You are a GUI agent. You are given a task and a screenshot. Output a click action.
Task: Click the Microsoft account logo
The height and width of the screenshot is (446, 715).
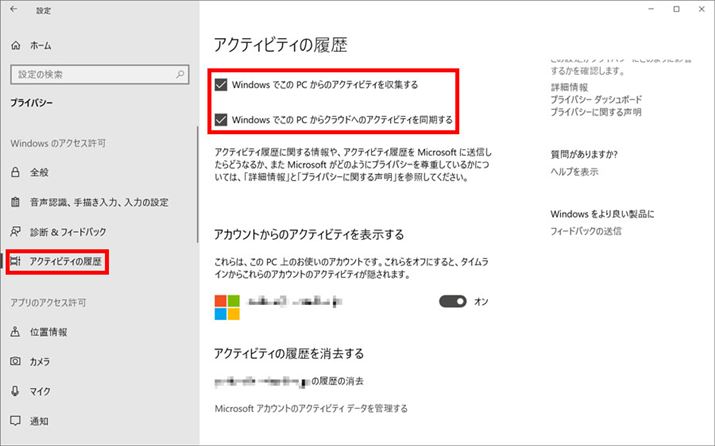pos(227,307)
